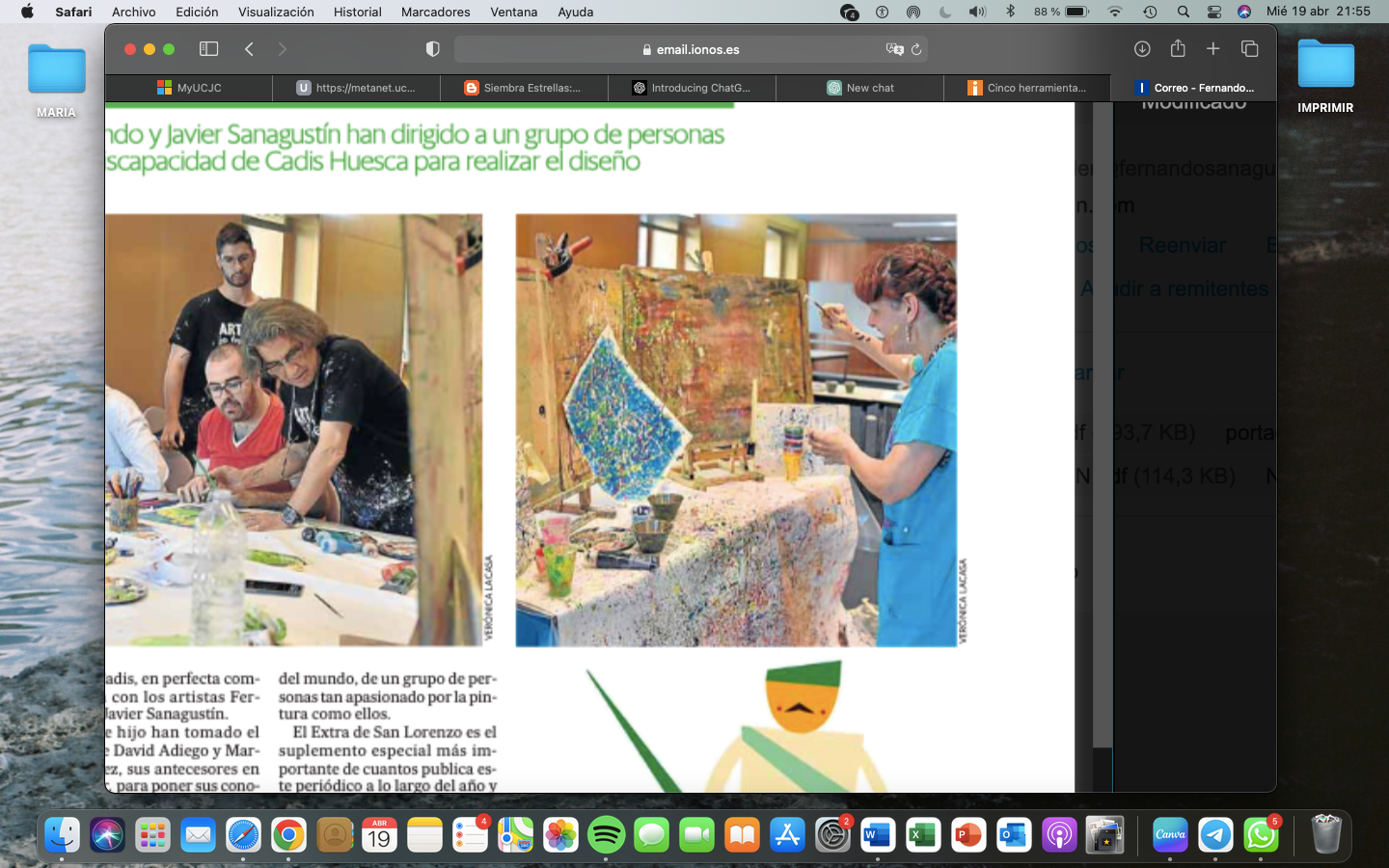This screenshot has width=1389, height=868.
Task: Launch Spotify from the Dock
Action: (x=606, y=835)
